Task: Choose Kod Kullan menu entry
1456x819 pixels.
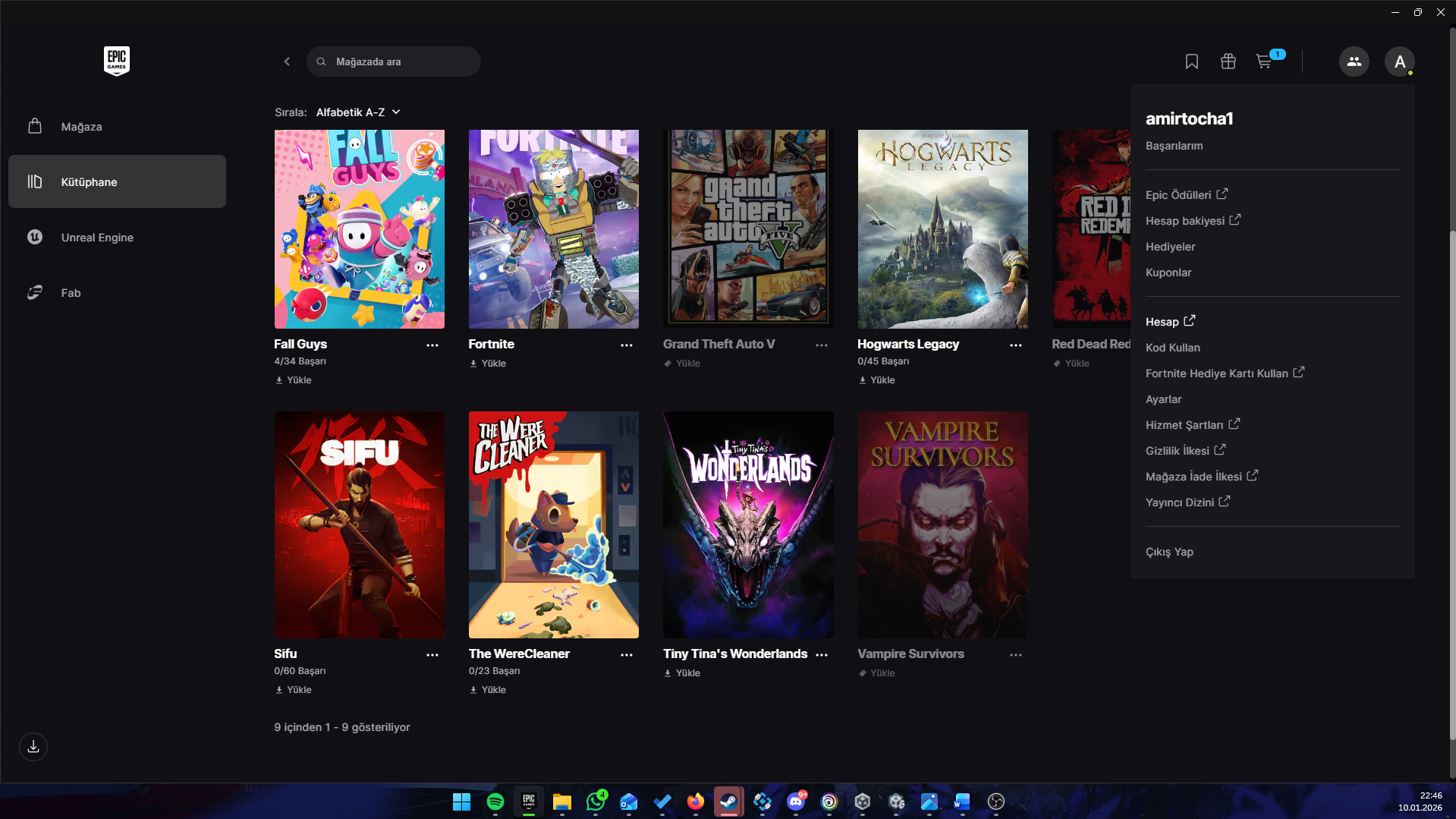Action: point(1173,348)
